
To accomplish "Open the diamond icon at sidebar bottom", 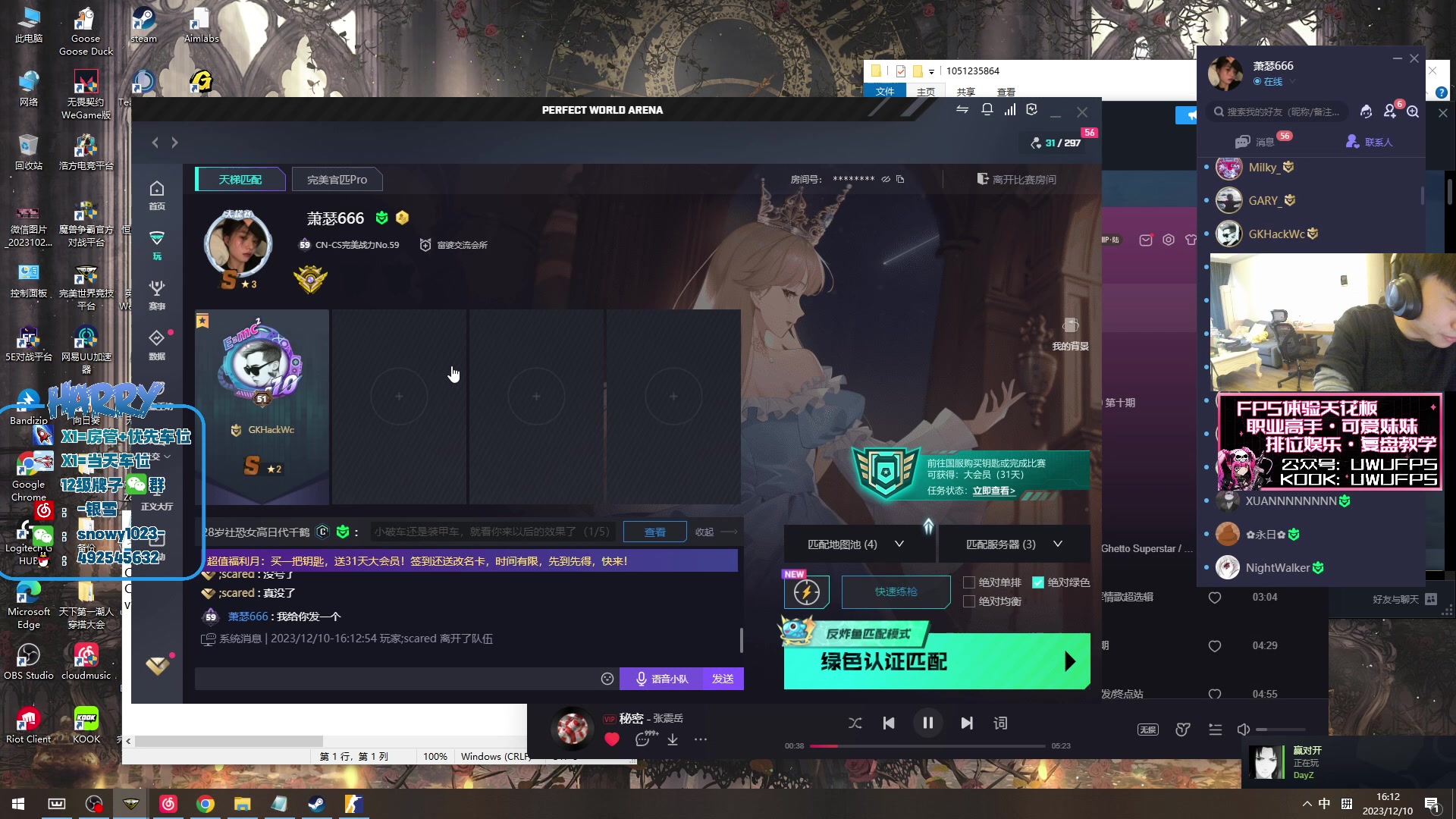I will tap(157, 665).
